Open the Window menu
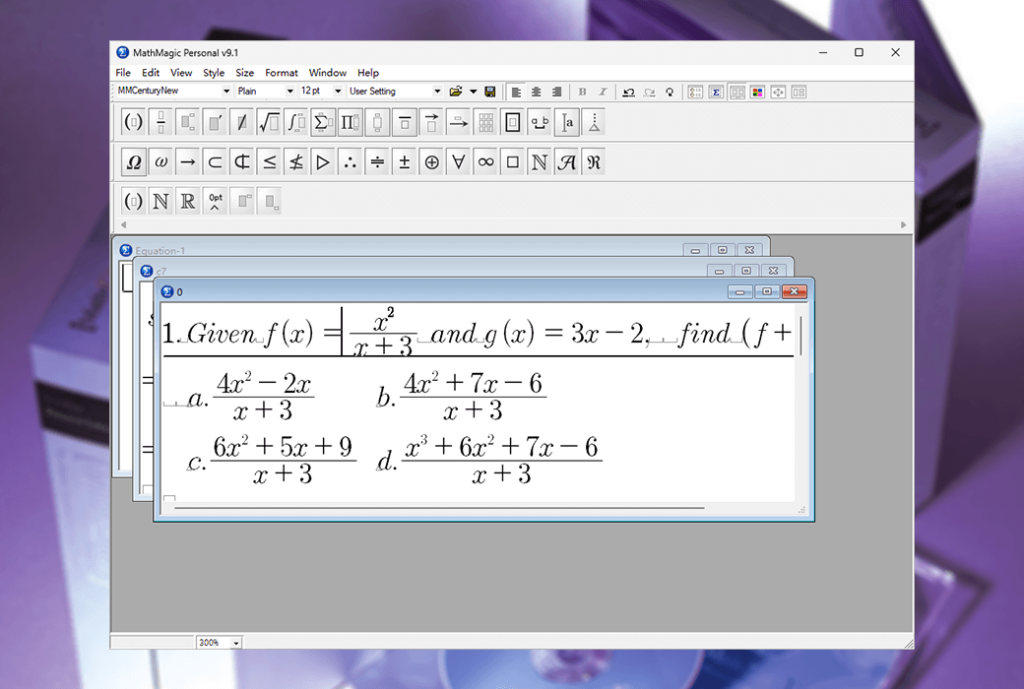 point(328,72)
